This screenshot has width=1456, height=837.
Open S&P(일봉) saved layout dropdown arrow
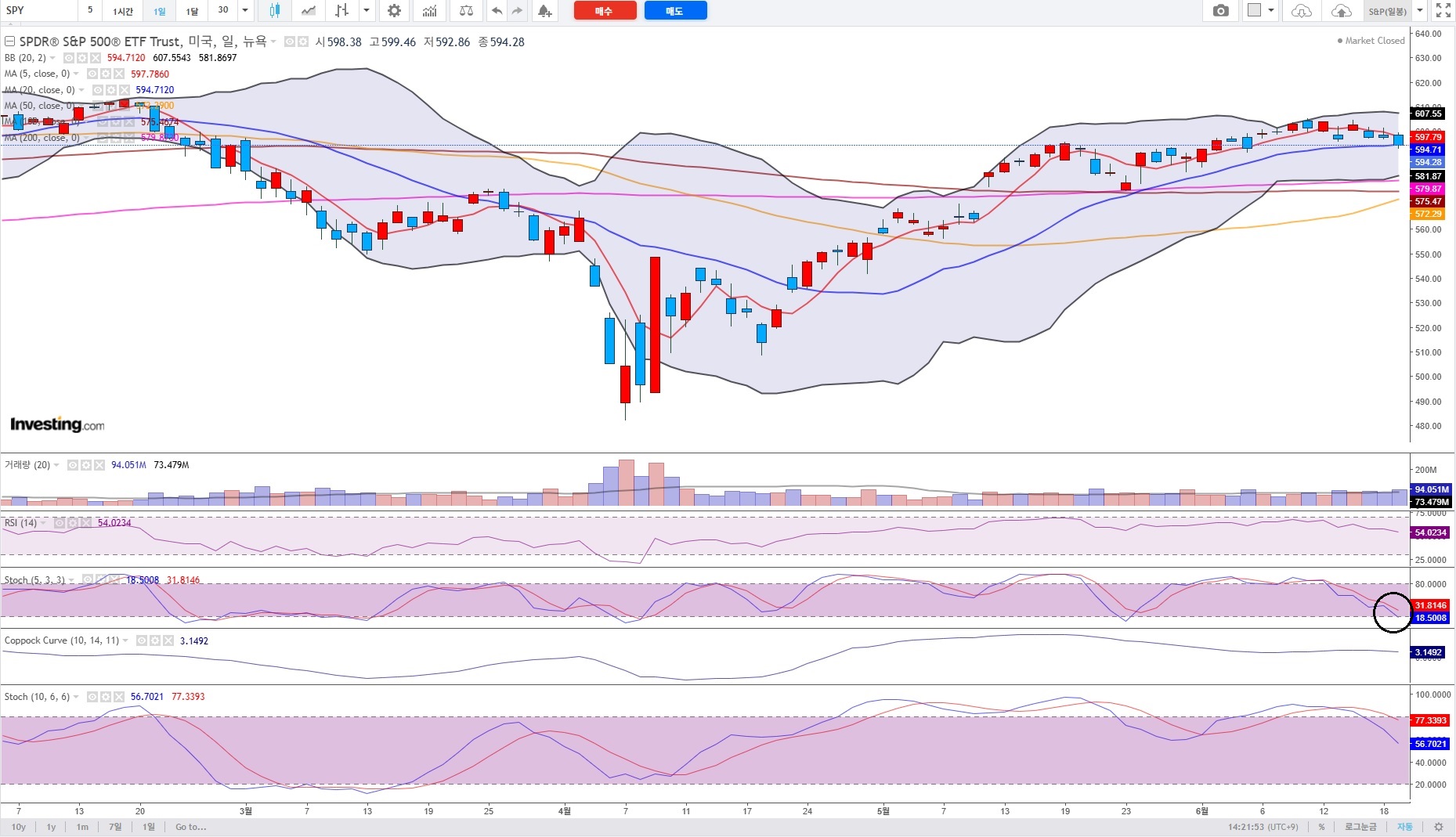1420,11
